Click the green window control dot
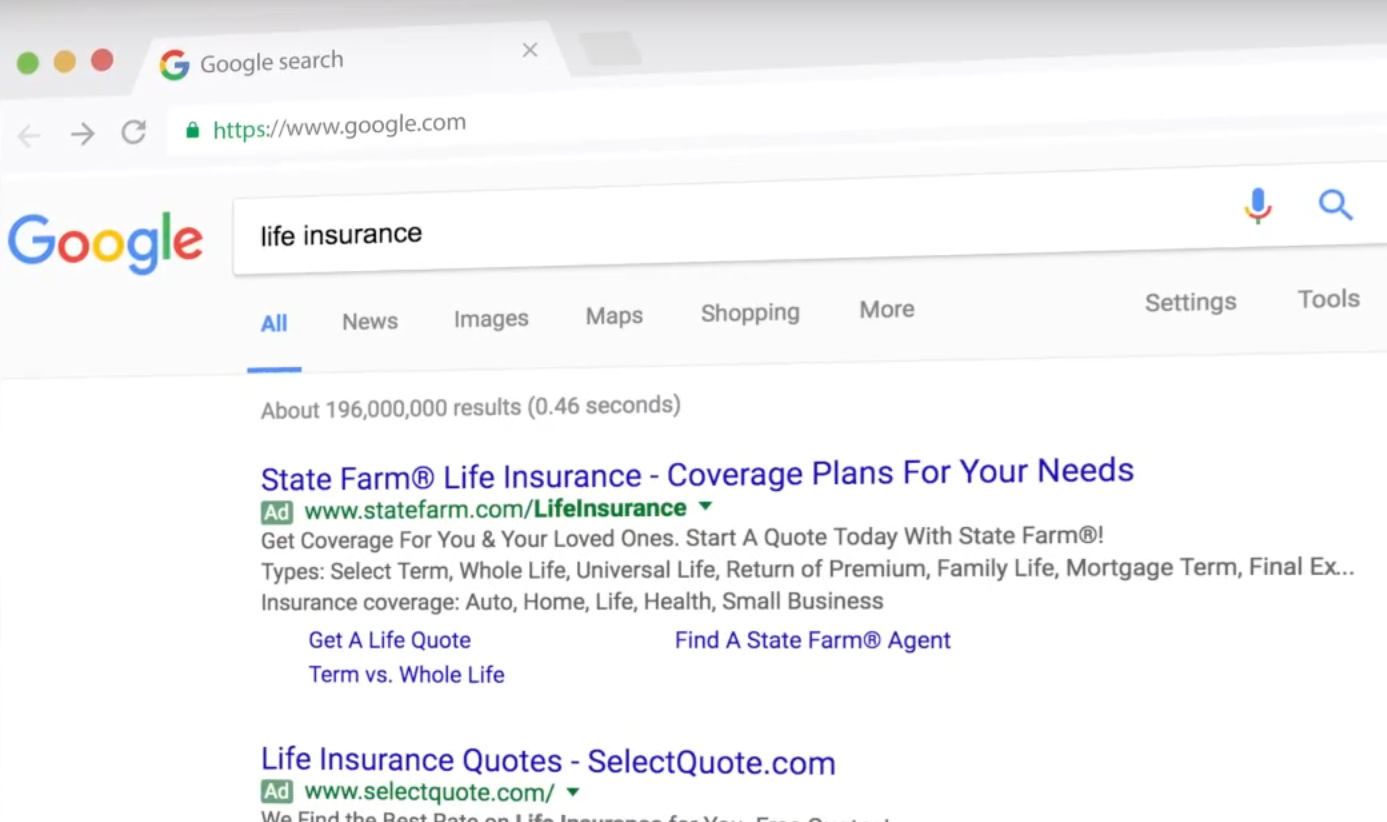Viewport: 1387px width, 822px height. tap(28, 64)
